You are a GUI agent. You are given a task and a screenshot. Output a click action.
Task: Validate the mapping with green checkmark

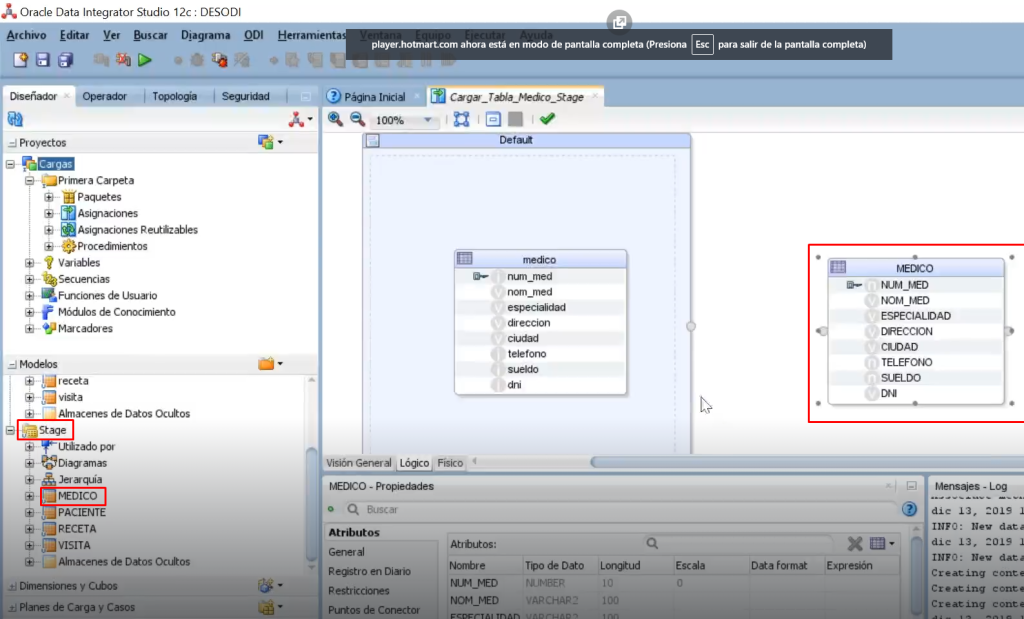coord(547,119)
